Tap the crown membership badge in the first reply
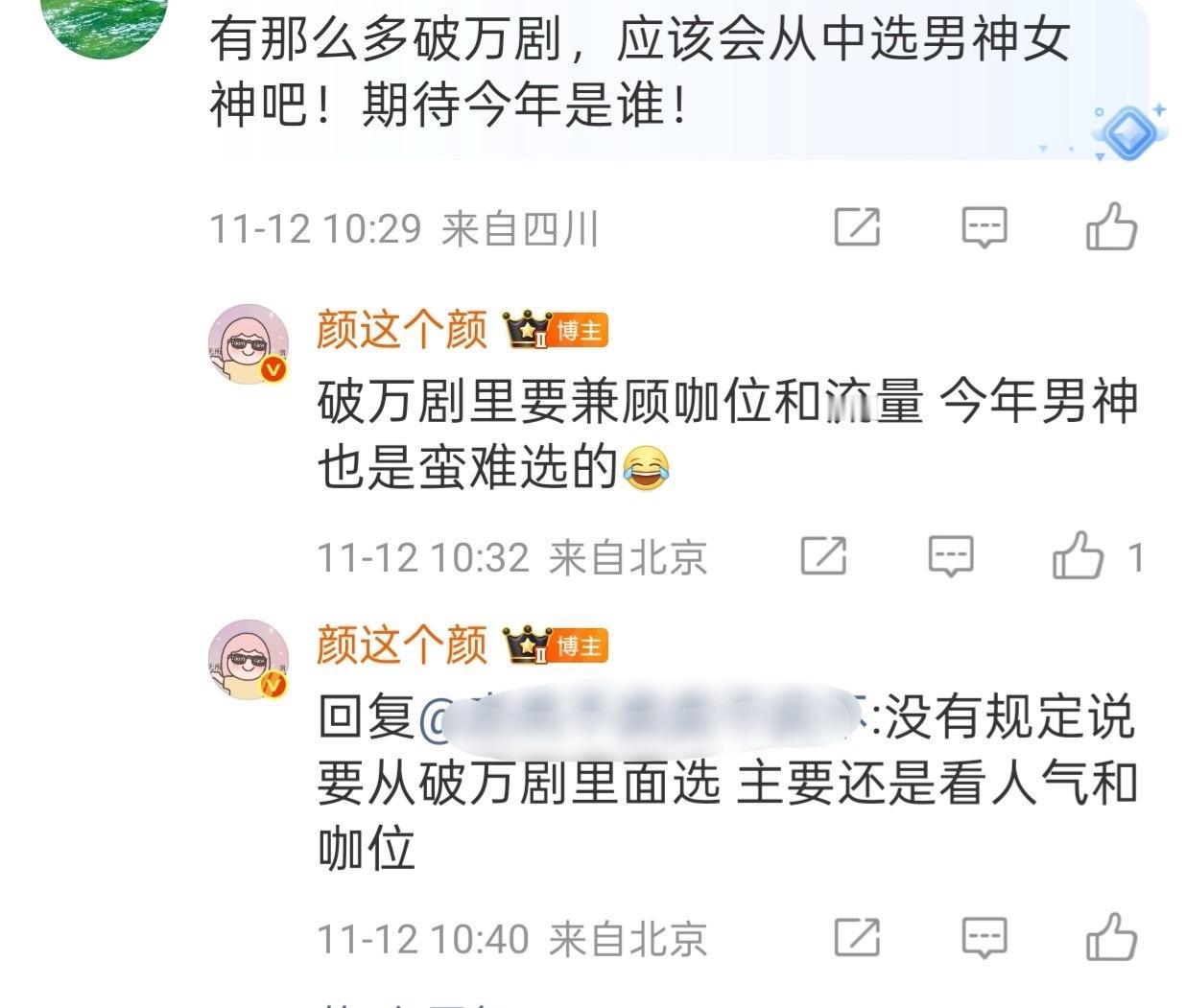The height and width of the screenshot is (1008, 1186). [529, 330]
